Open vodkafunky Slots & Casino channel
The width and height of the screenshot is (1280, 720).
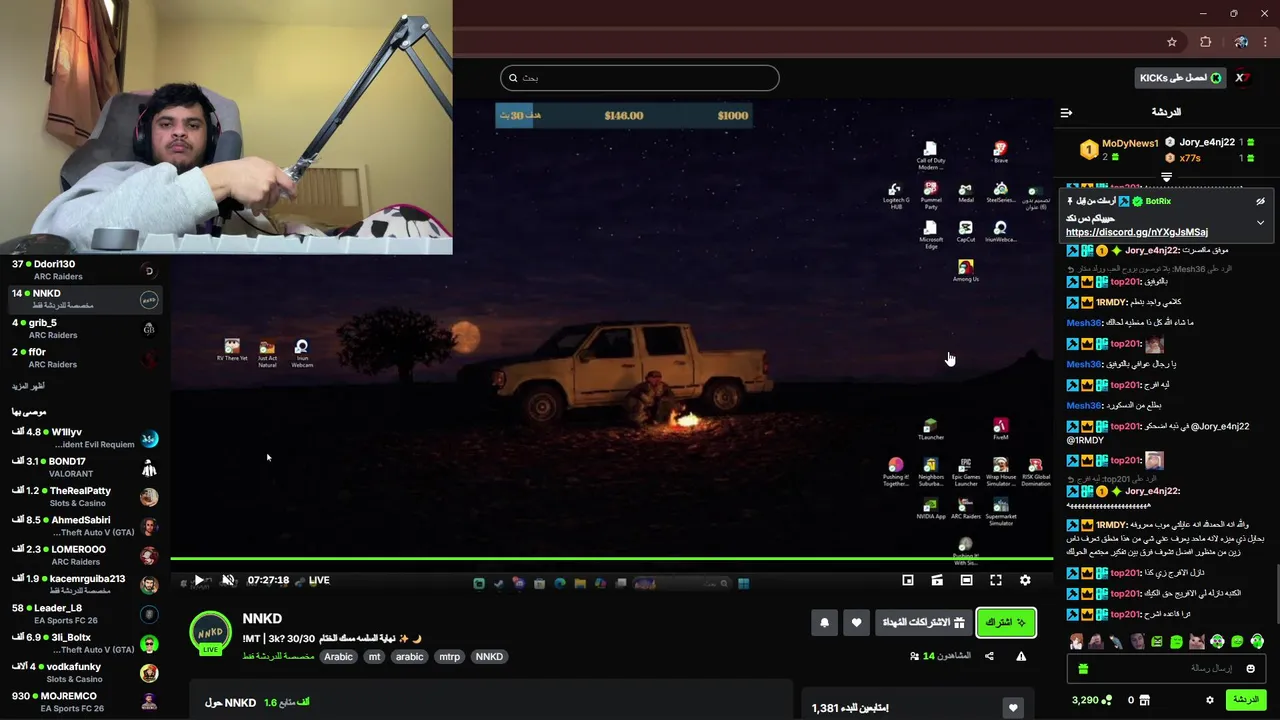[x=84, y=672]
